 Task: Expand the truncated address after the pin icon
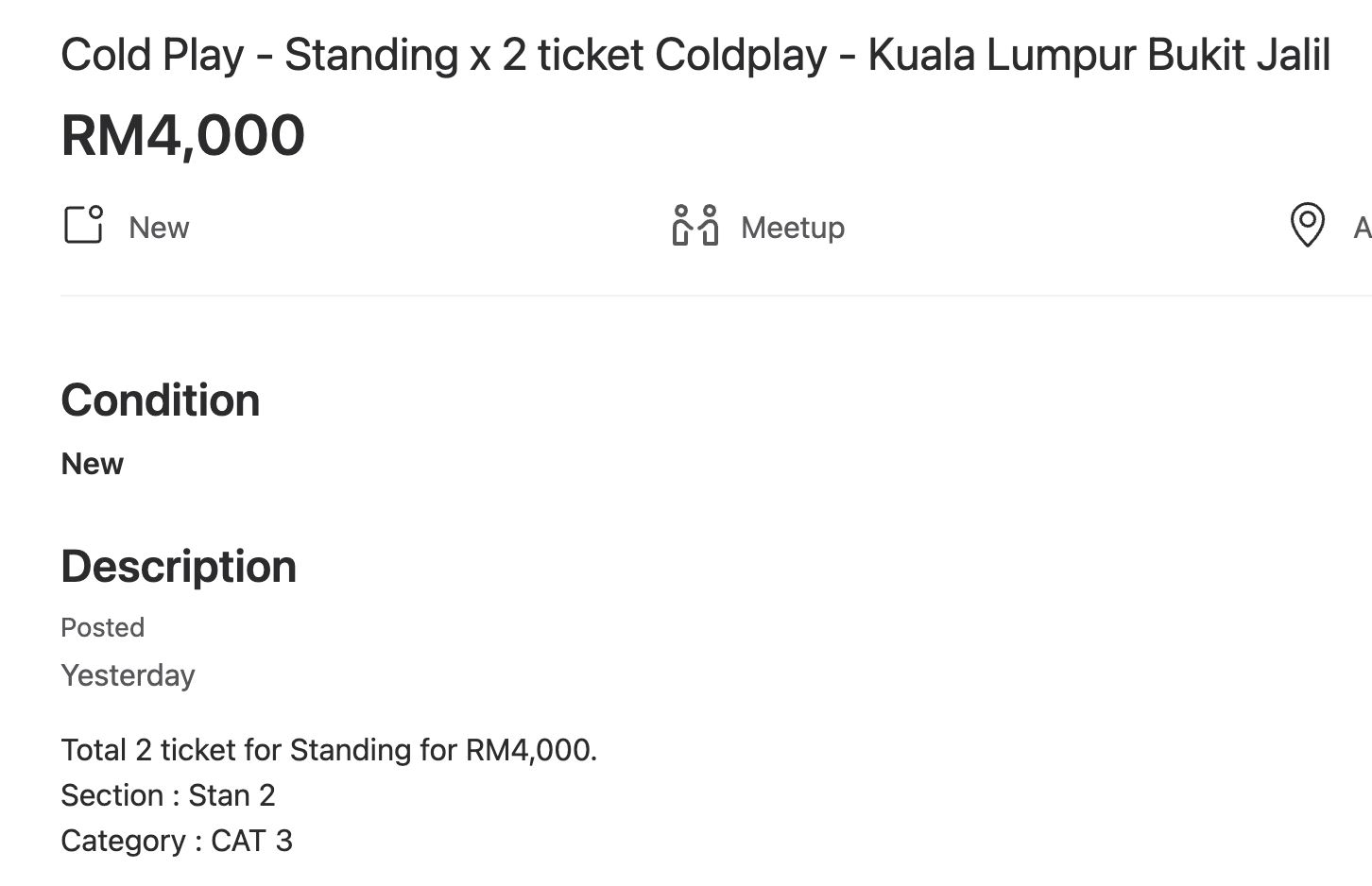tap(1362, 226)
